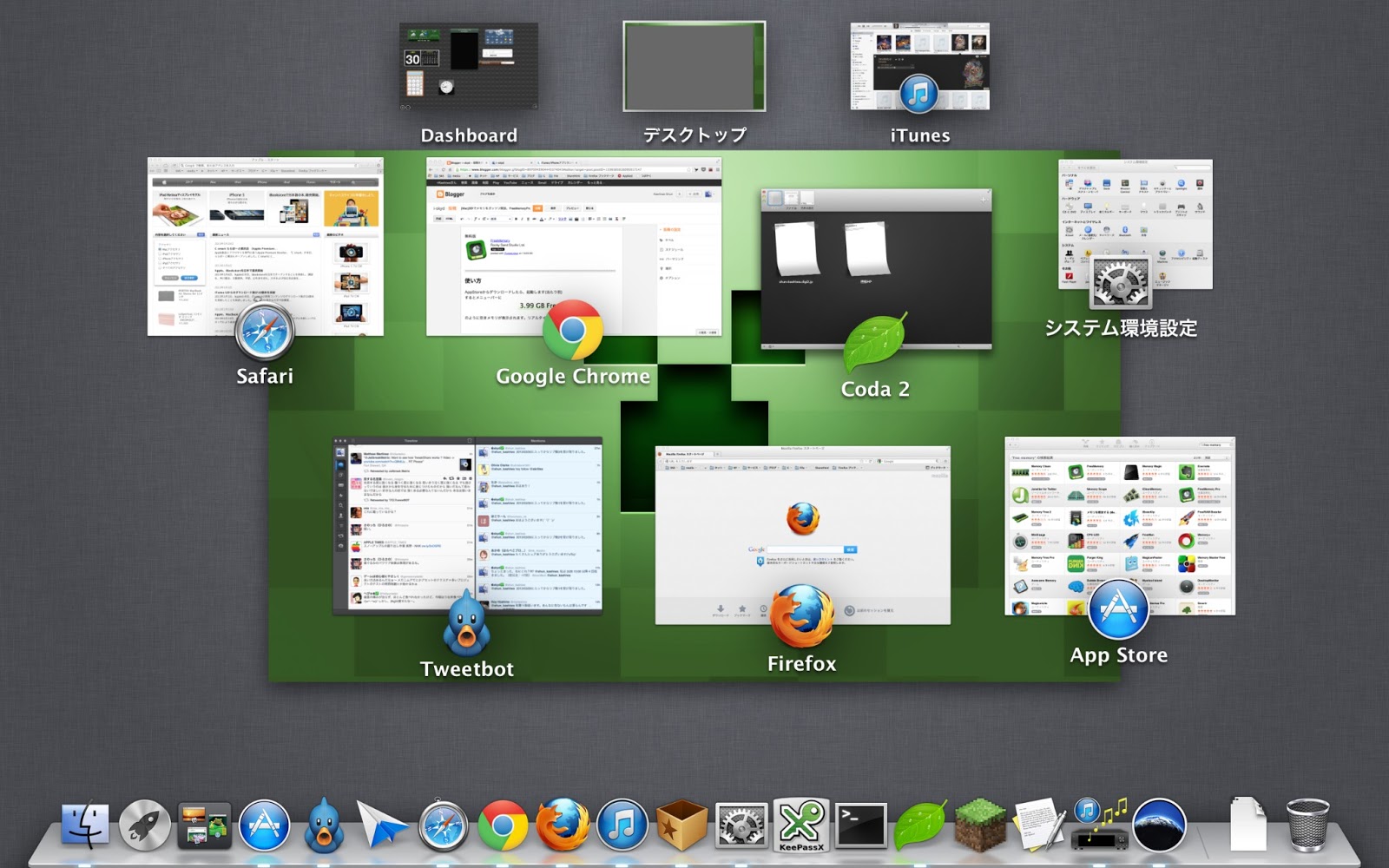This screenshot has width=1389, height=868.
Task: Click the music receiver icon in the Dock
Action: 1100,825
